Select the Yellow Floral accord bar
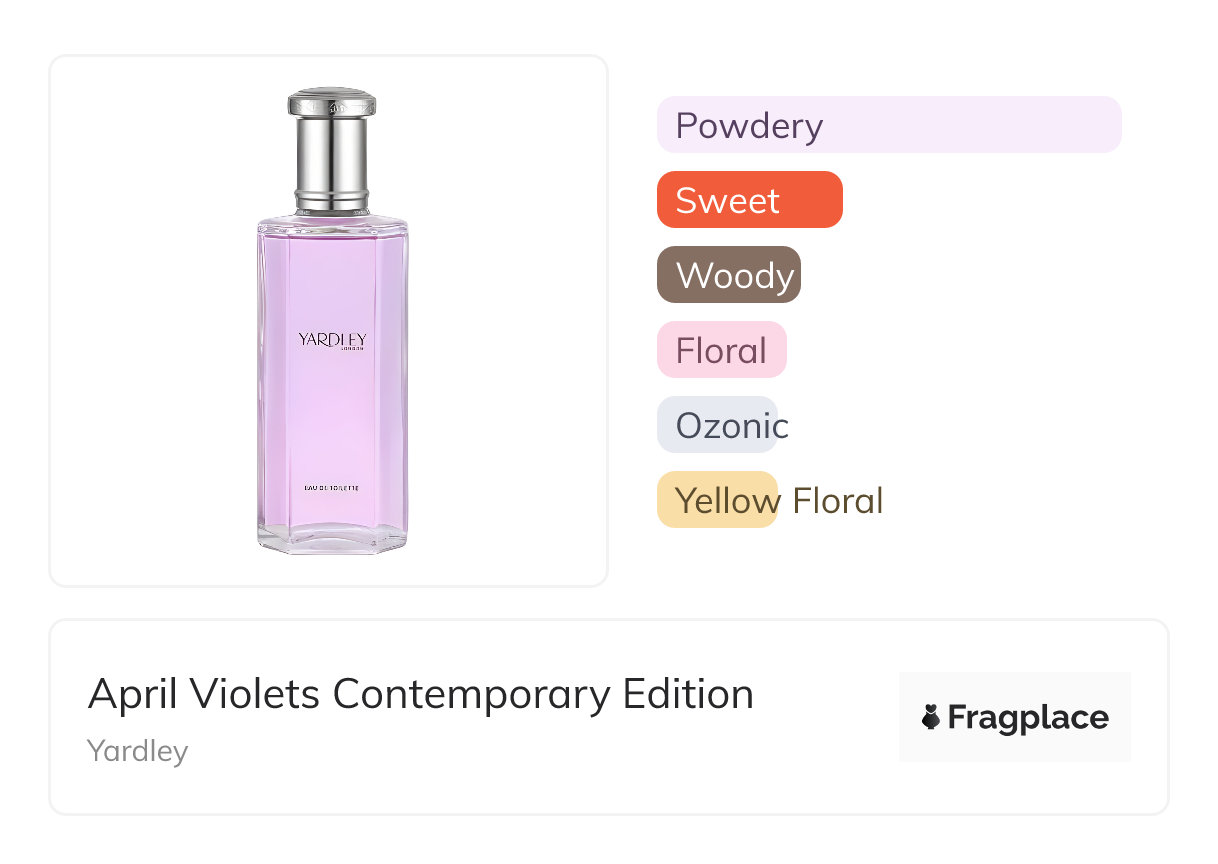 tap(717, 500)
